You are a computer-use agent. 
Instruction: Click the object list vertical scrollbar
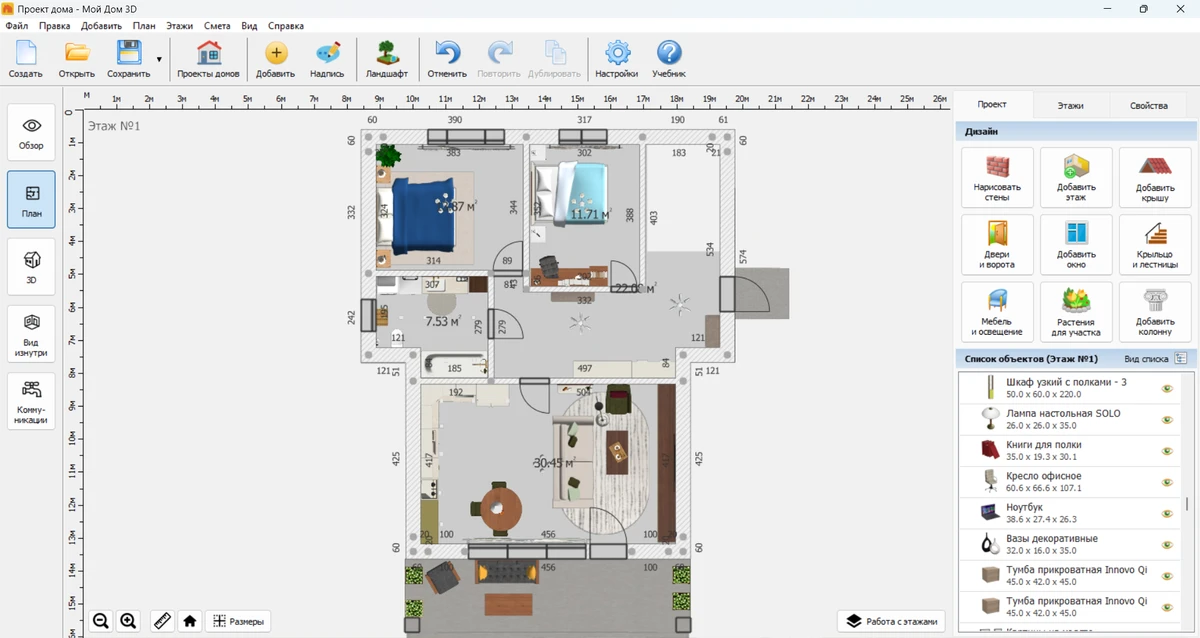pyautogui.click(x=1189, y=500)
